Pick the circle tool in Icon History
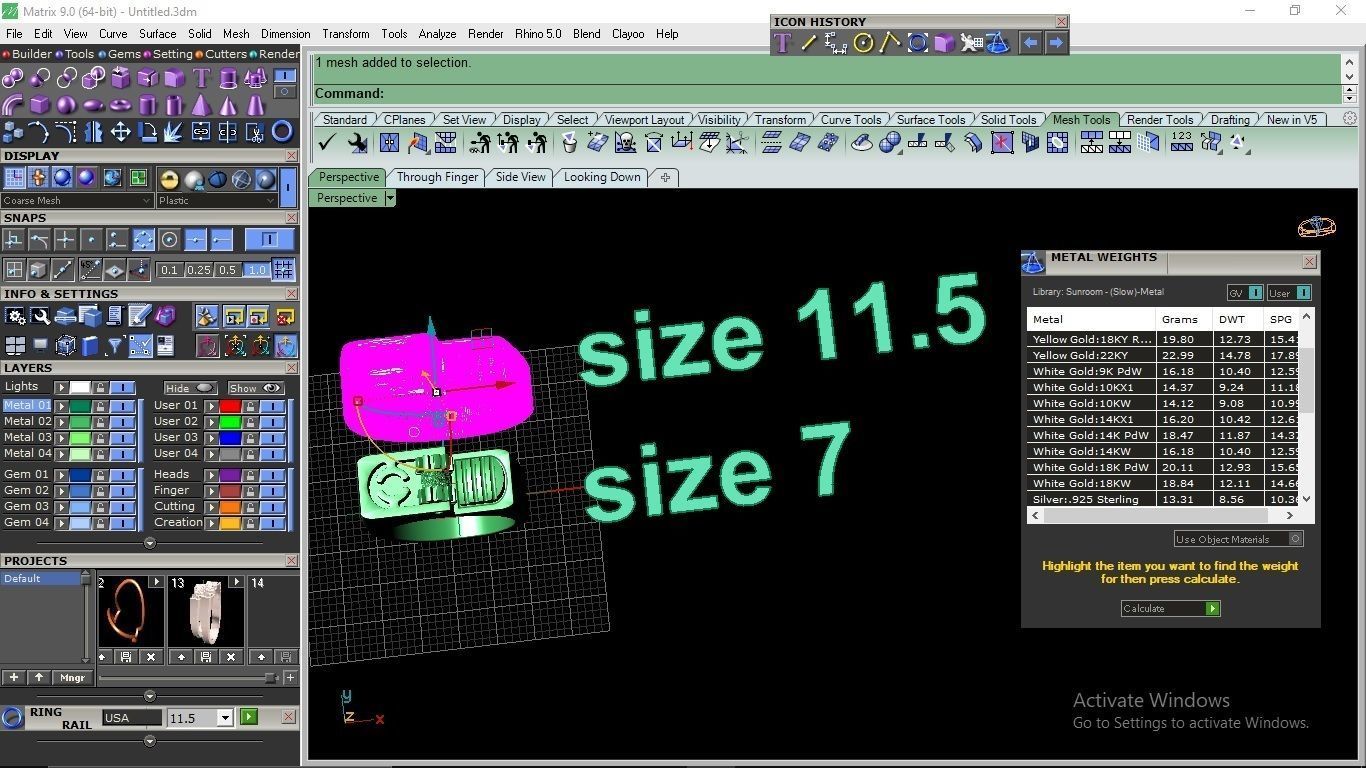The image size is (1366, 768). click(864, 43)
